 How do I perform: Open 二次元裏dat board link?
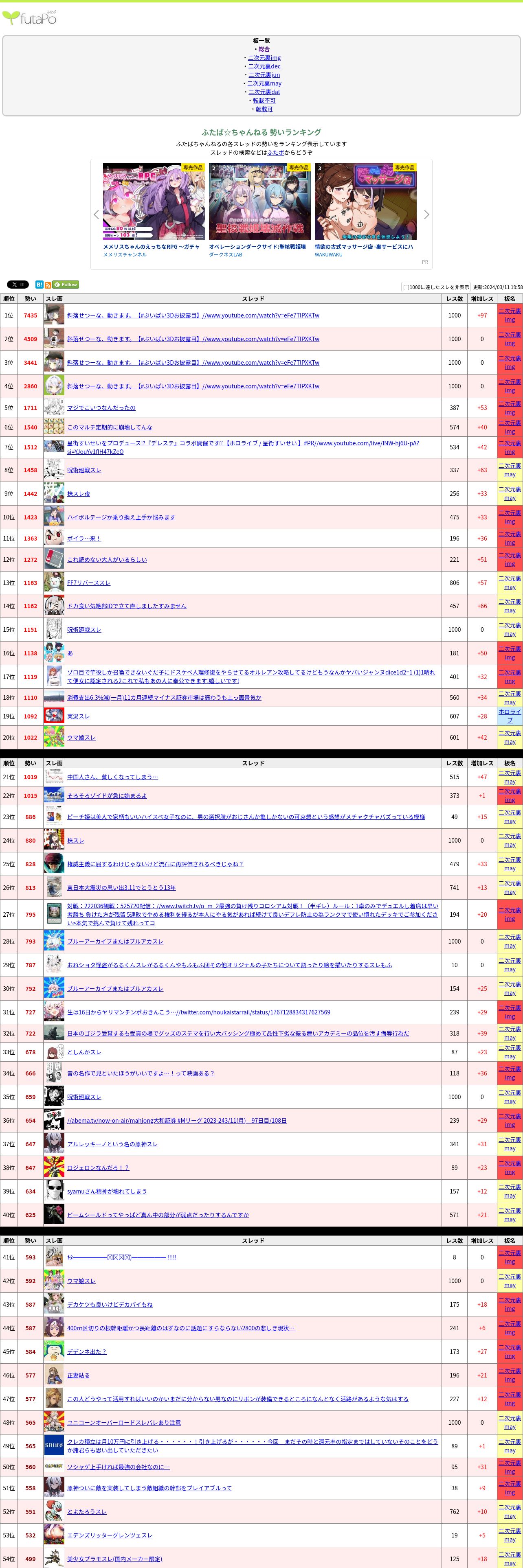click(x=264, y=92)
